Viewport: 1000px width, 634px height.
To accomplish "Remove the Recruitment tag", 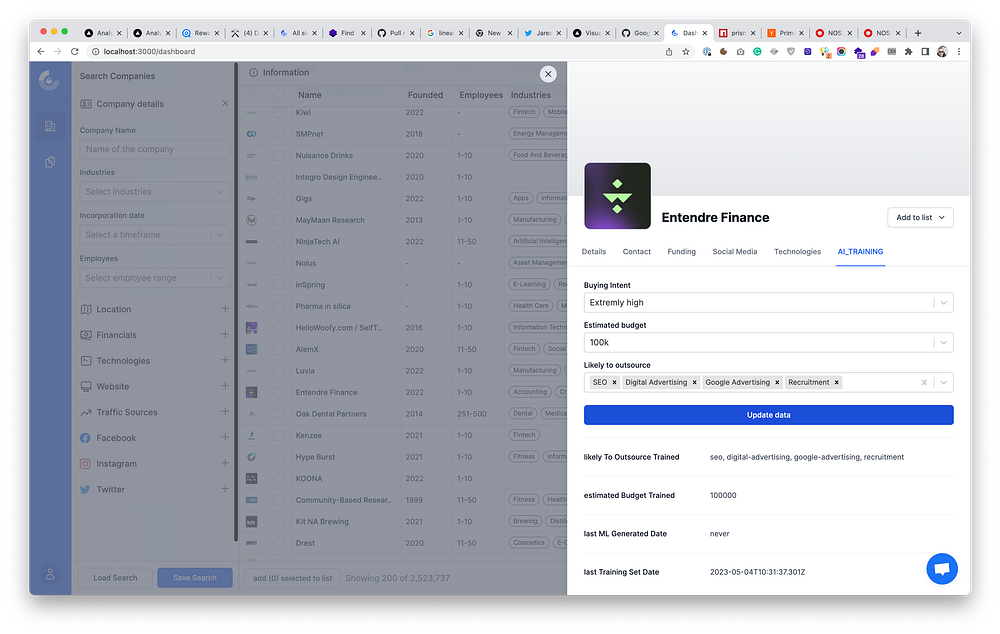I will pyautogui.click(x=836, y=382).
